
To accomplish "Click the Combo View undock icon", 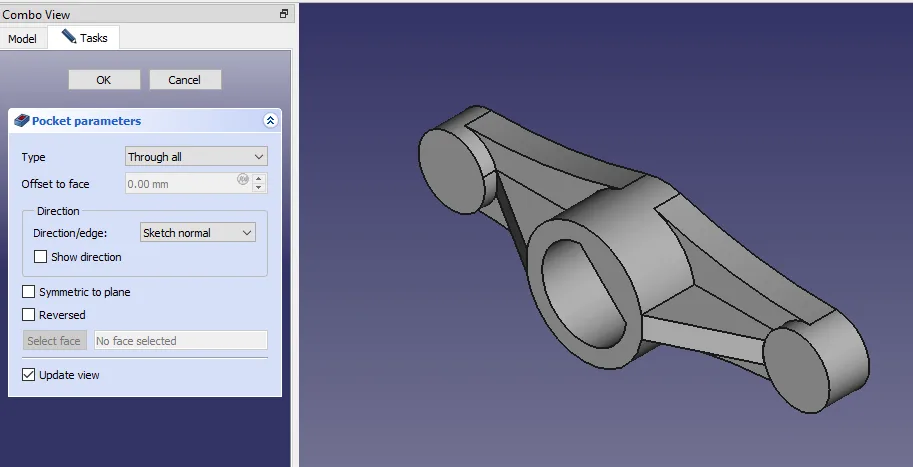I will tap(284, 14).
